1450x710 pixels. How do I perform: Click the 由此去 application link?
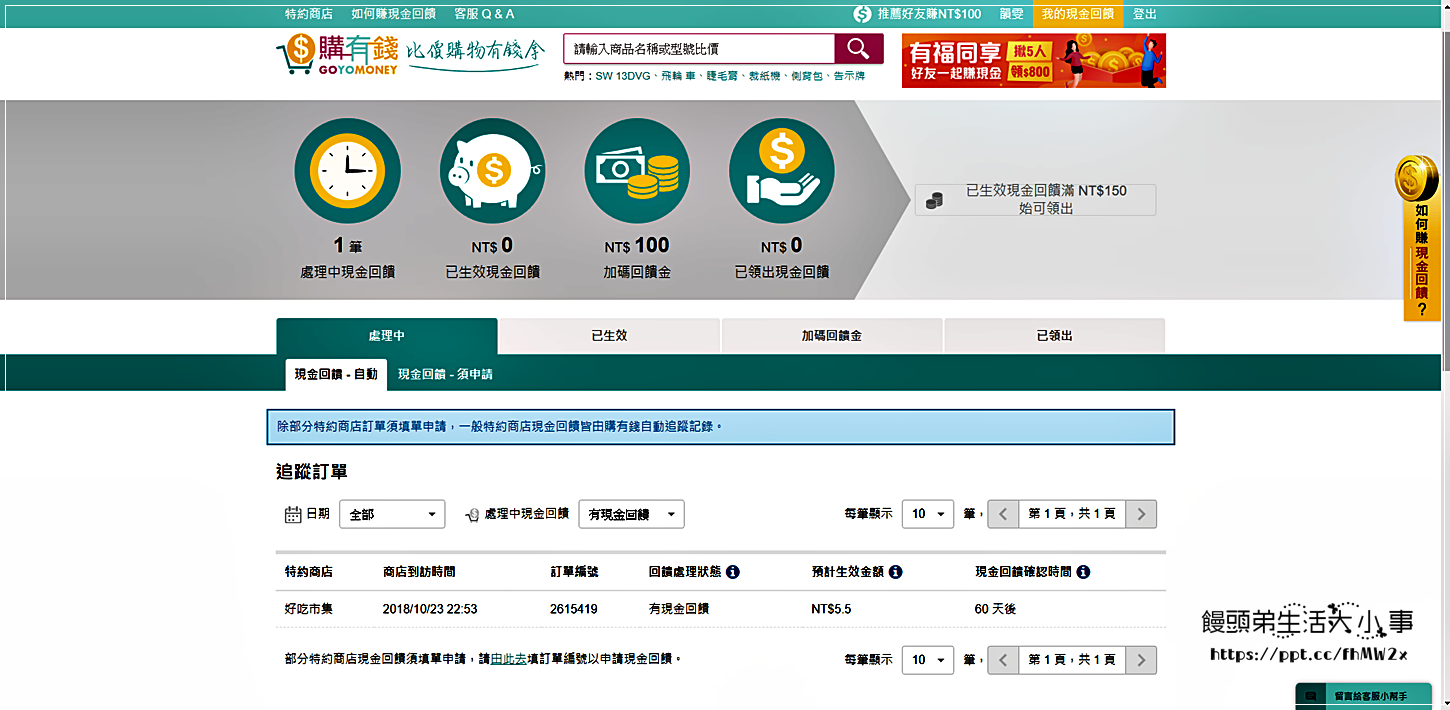(508, 660)
